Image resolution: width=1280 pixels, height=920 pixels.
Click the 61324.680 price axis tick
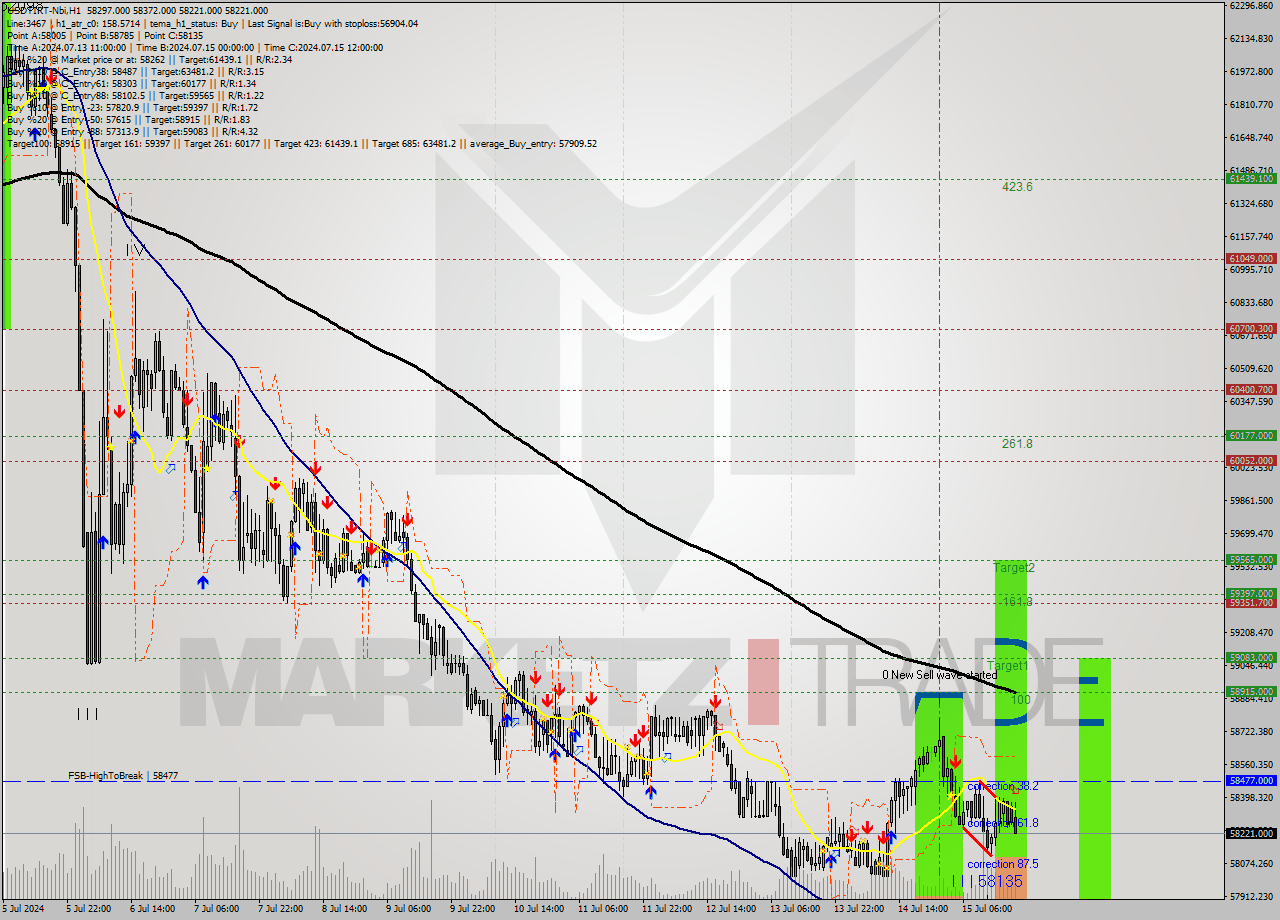tap(1250, 203)
